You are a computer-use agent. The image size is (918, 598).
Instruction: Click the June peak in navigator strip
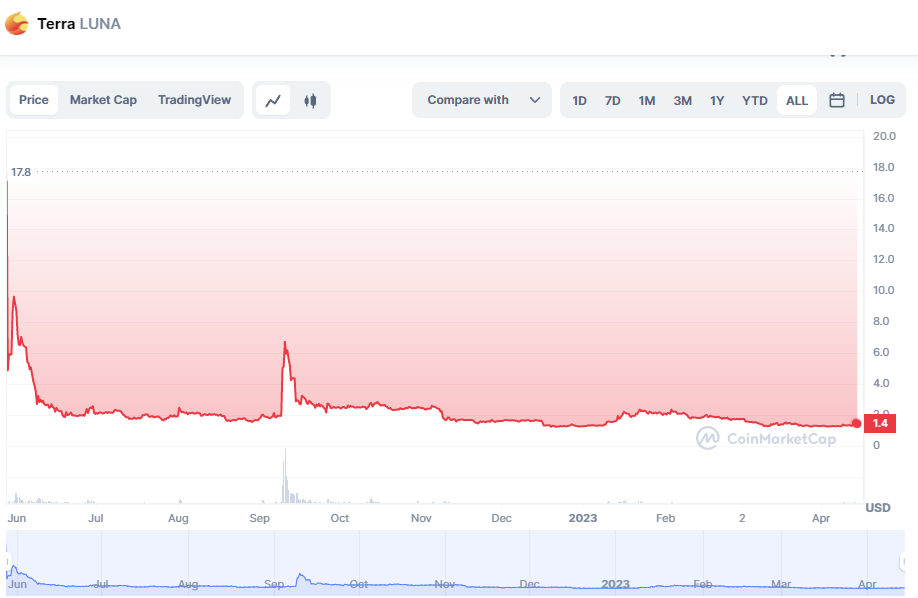(14, 568)
